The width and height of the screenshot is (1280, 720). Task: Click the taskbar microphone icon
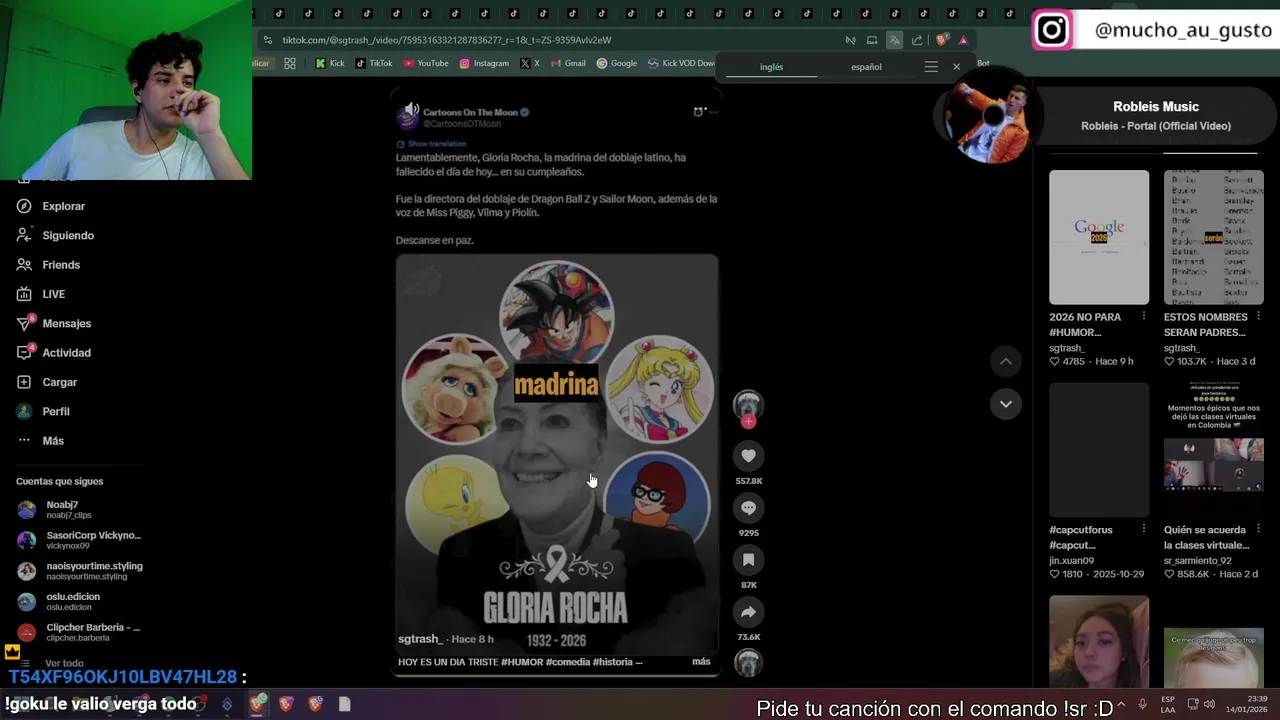click(x=1143, y=704)
